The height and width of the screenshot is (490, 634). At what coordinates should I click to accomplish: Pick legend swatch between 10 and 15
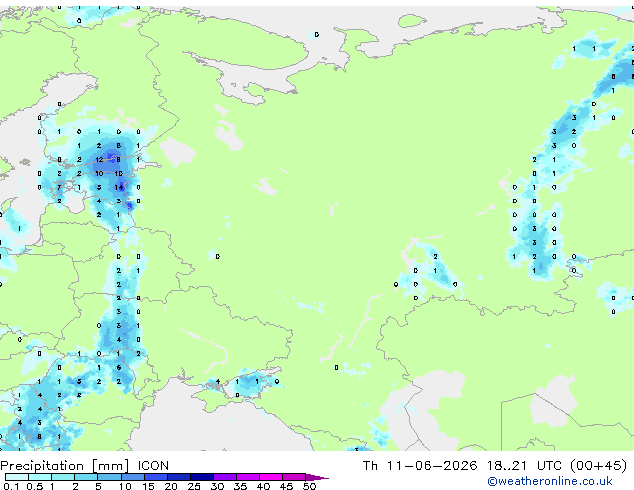point(133,477)
